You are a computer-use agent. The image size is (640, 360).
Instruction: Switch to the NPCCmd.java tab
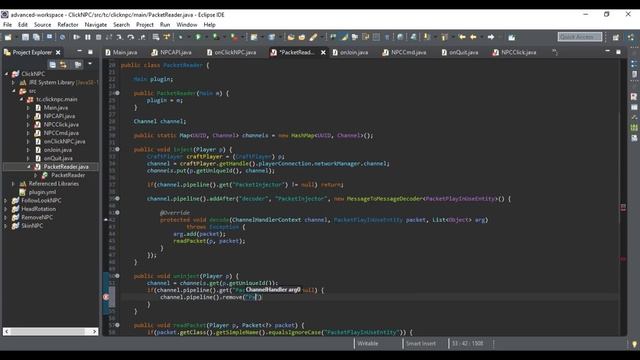tap(404, 52)
